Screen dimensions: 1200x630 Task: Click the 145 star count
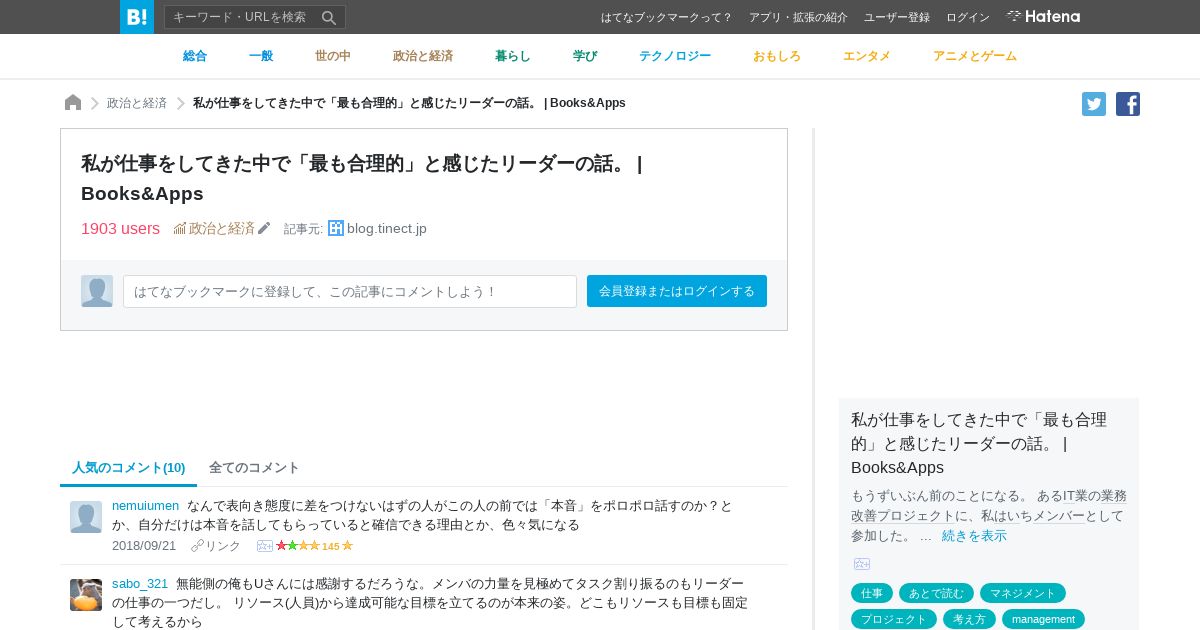[x=331, y=546]
